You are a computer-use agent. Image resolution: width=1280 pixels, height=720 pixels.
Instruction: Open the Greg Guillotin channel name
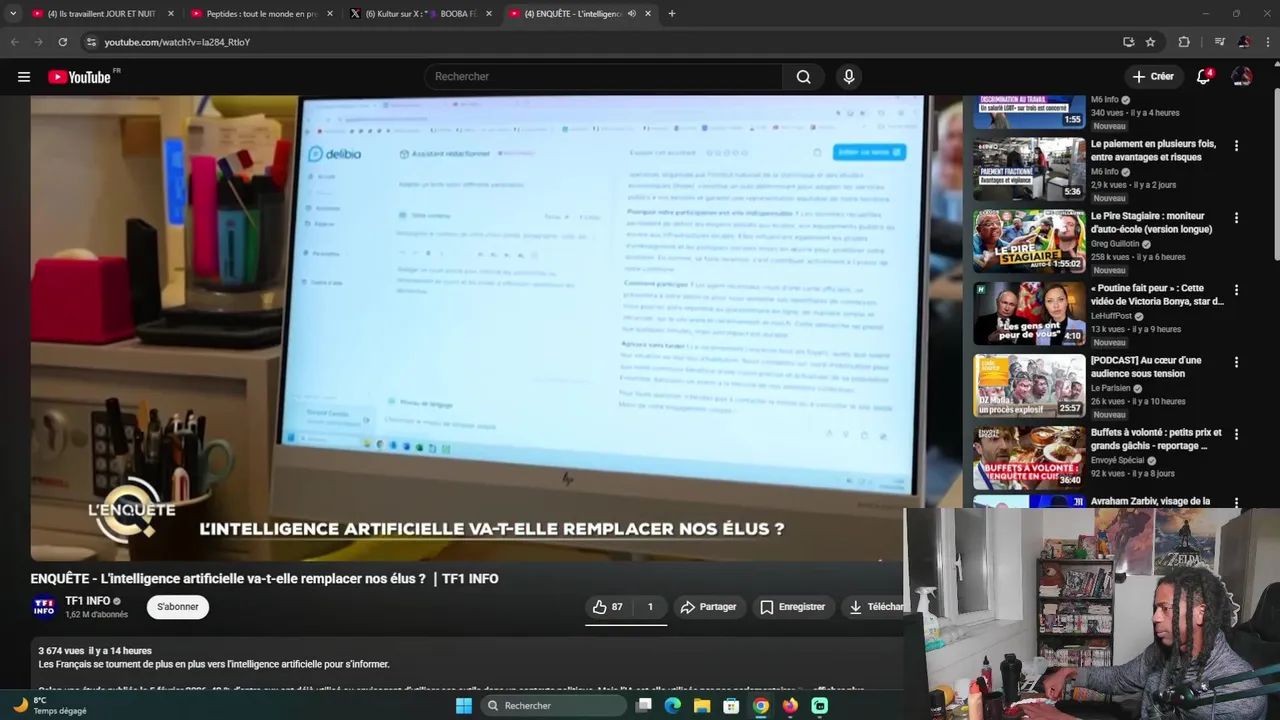click(1116, 244)
